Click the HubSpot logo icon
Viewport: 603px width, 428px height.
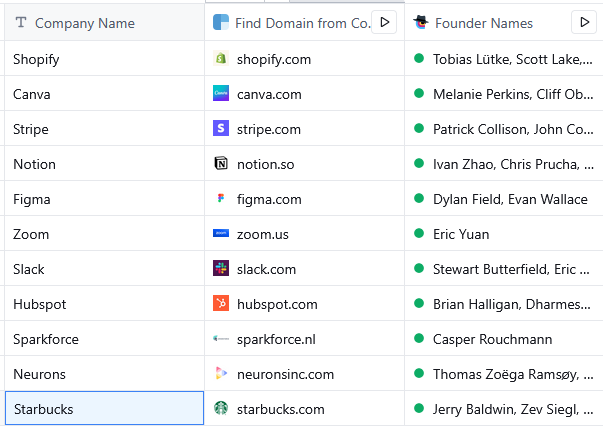pos(221,303)
